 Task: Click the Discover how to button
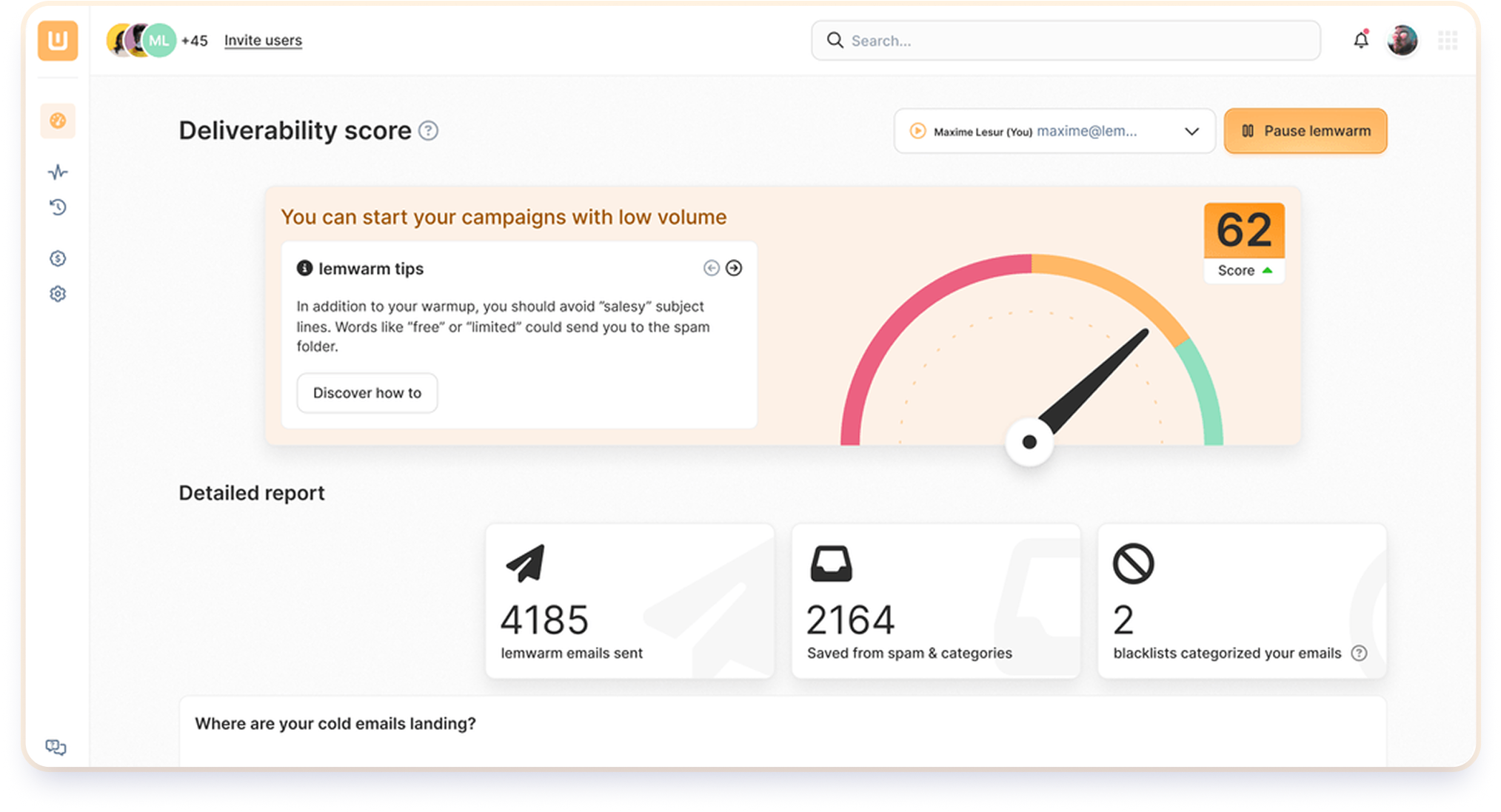click(367, 393)
